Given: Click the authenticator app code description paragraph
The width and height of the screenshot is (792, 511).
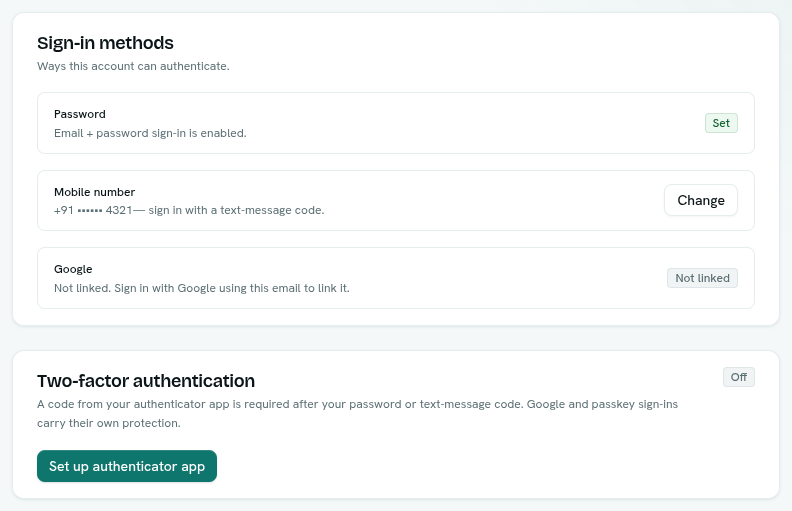Looking at the screenshot, I should (x=357, y=414).
